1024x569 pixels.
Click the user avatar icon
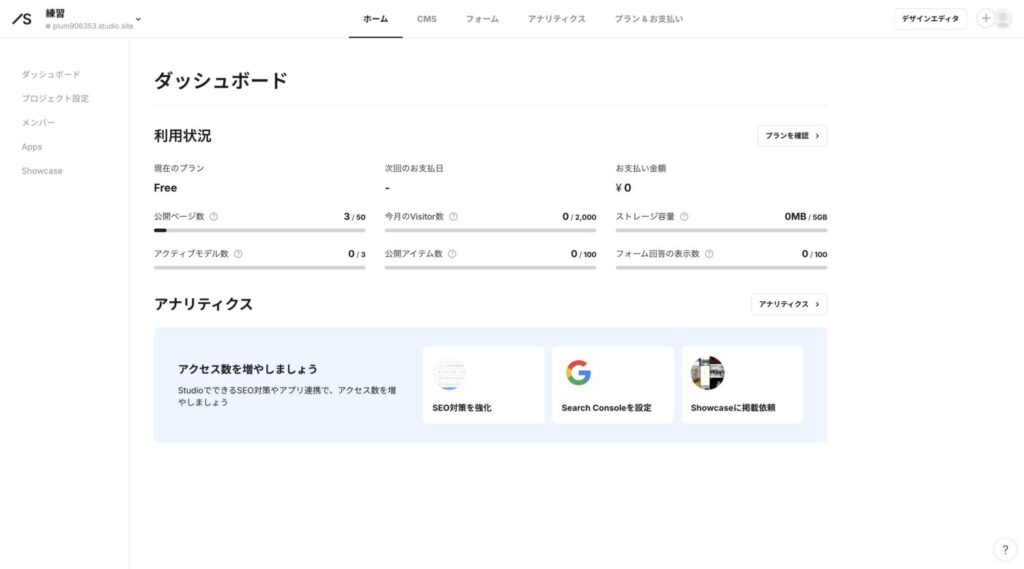(x=1003, y=19)
